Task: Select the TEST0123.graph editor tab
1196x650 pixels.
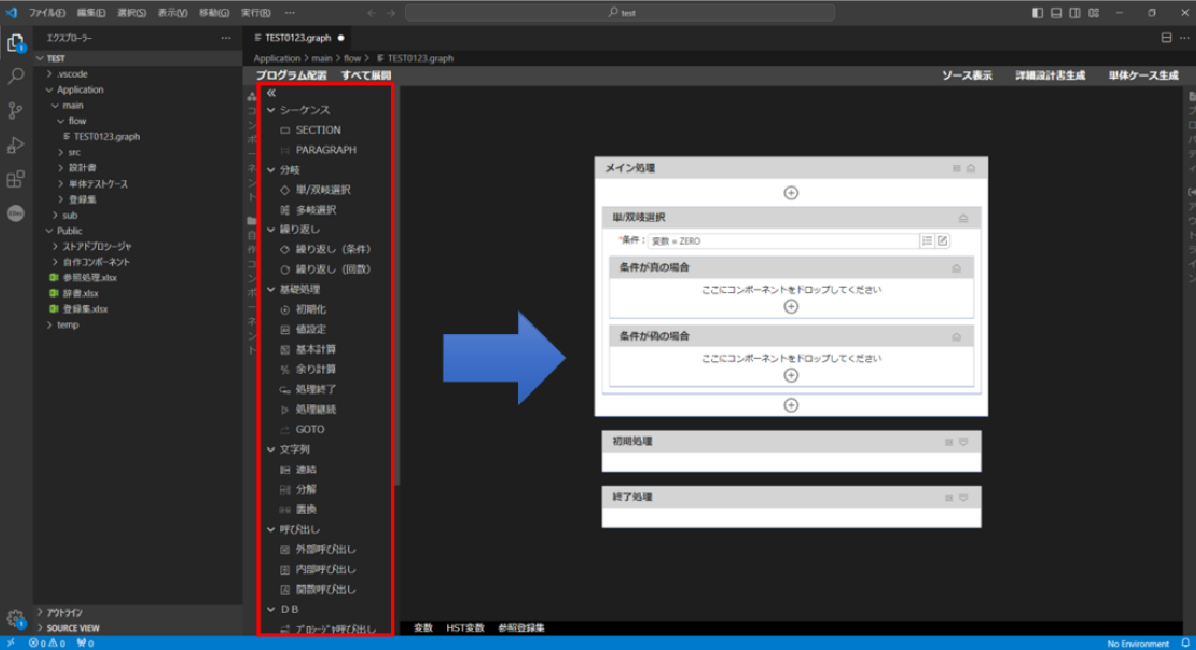Action: [291, 37]
